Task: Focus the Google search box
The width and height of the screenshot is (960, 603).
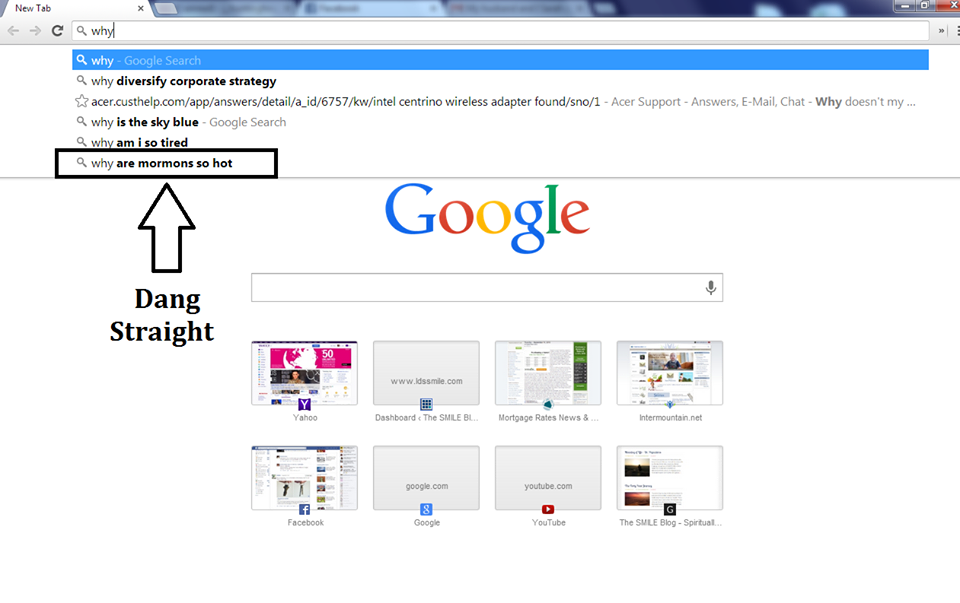Action: pyautogui.click(x=487, y=287)
